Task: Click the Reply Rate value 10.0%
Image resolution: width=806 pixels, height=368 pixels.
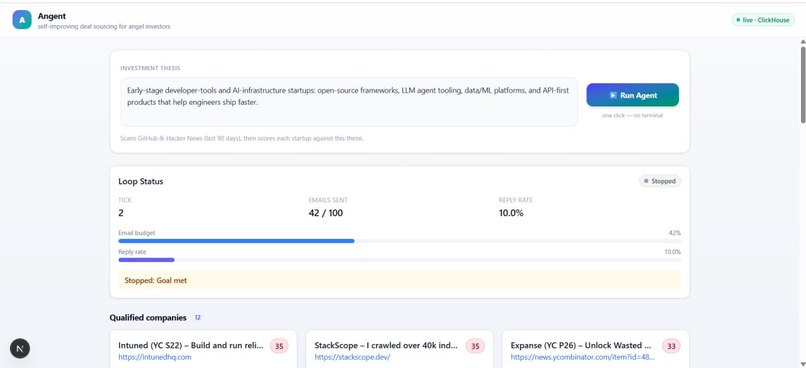Action: pos(511,213)
